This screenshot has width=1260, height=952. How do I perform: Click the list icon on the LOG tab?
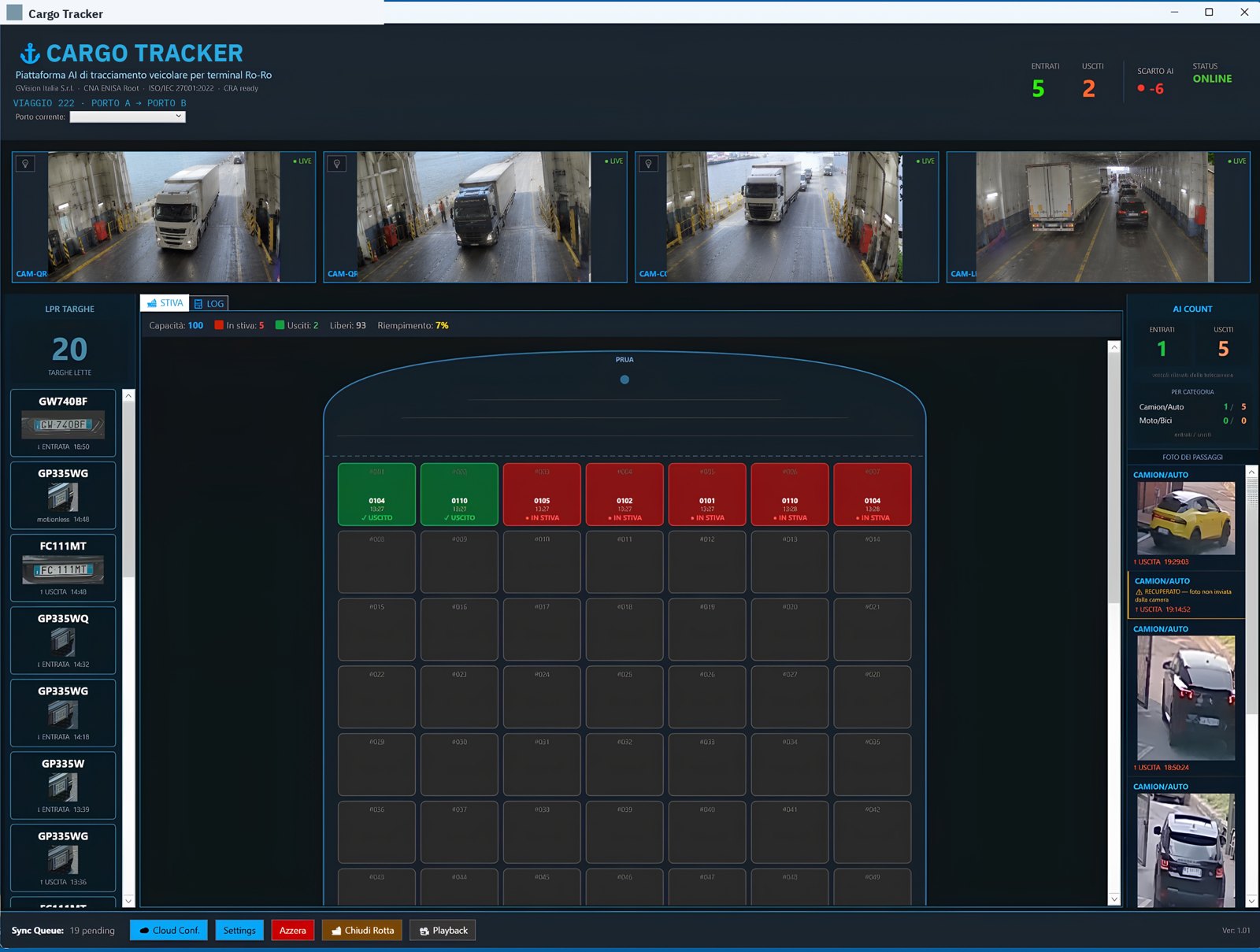198,304
